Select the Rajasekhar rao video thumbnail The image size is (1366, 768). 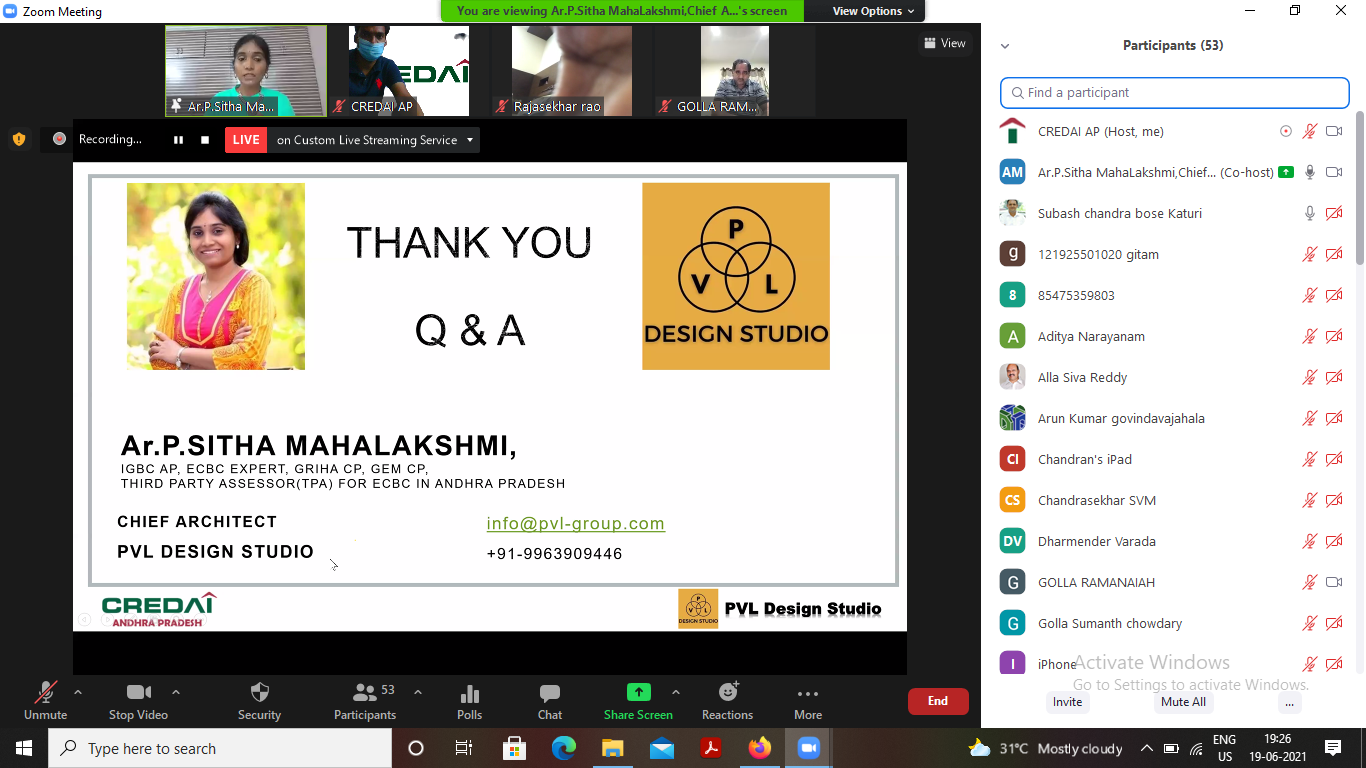coord(572,71)
